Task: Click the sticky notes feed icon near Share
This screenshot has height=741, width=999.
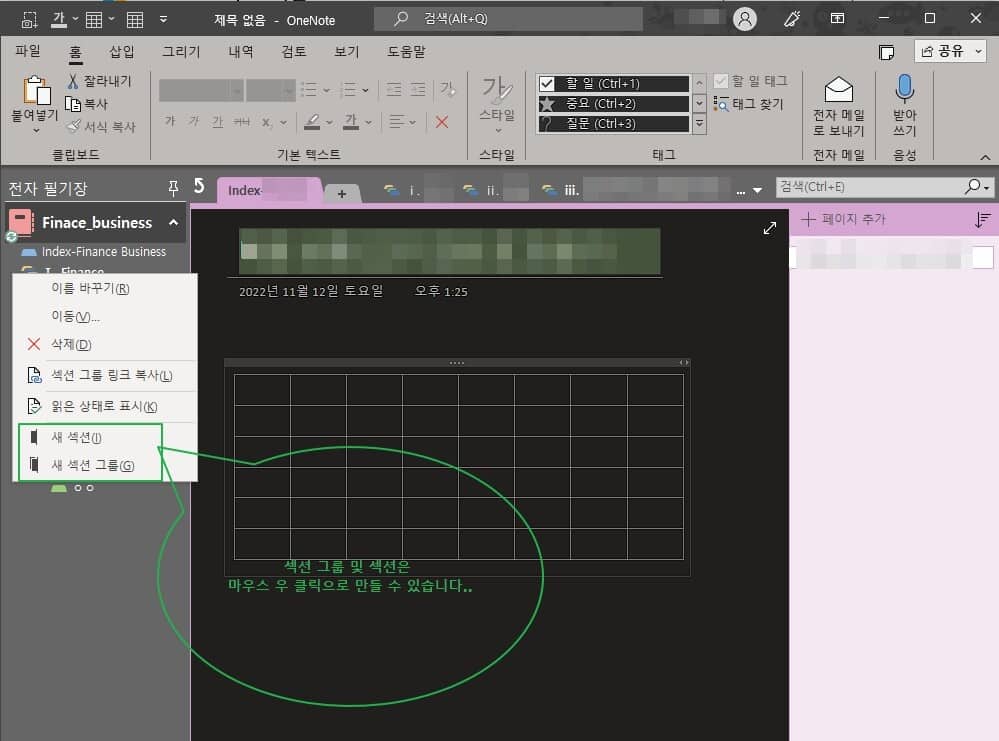Action: 886,52
